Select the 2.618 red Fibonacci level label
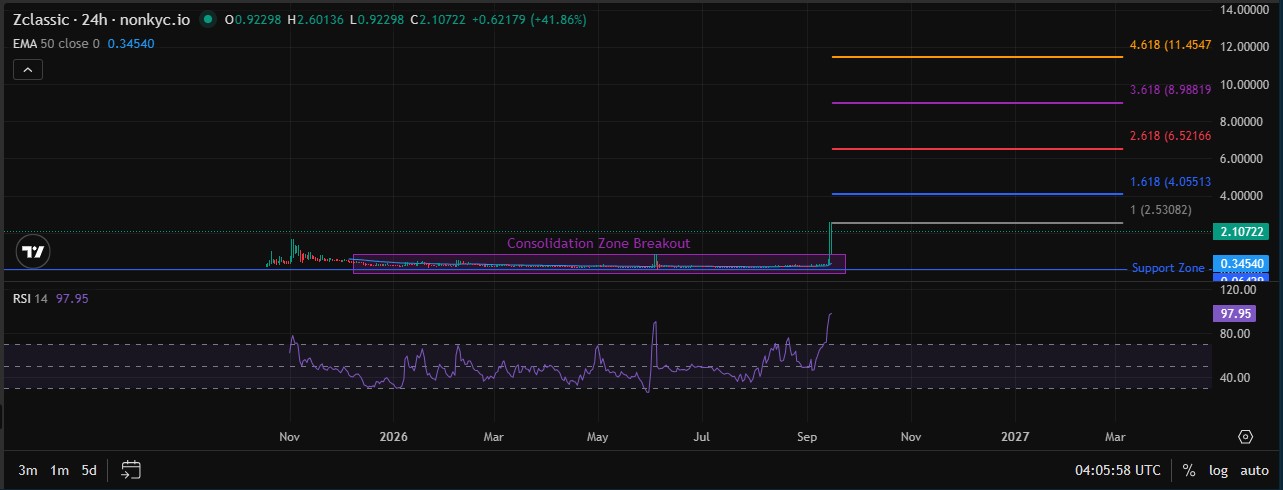The image size is (1283, 490). coord(1170,136)
